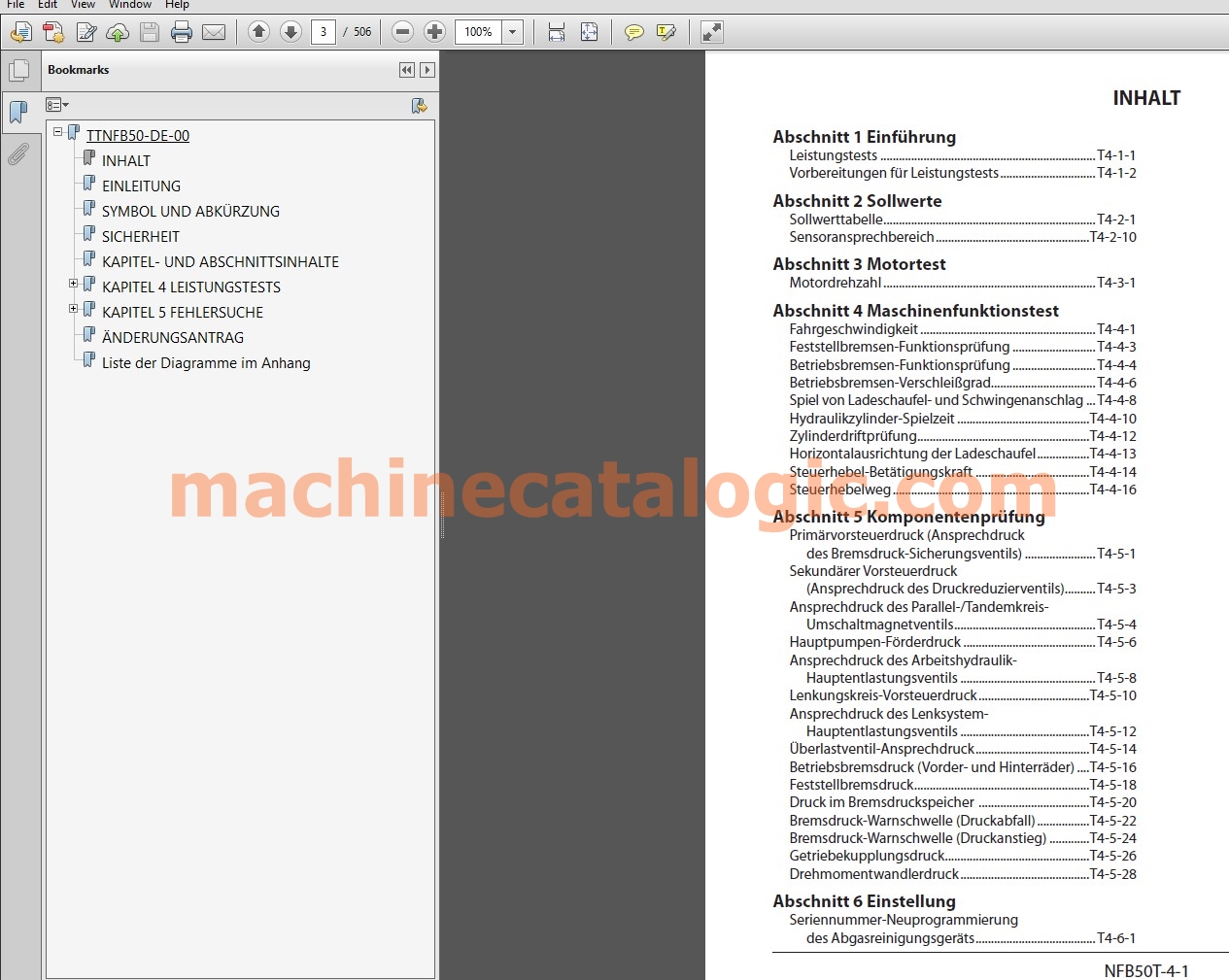
Task: Open the File menu
Action: [16, 4]
